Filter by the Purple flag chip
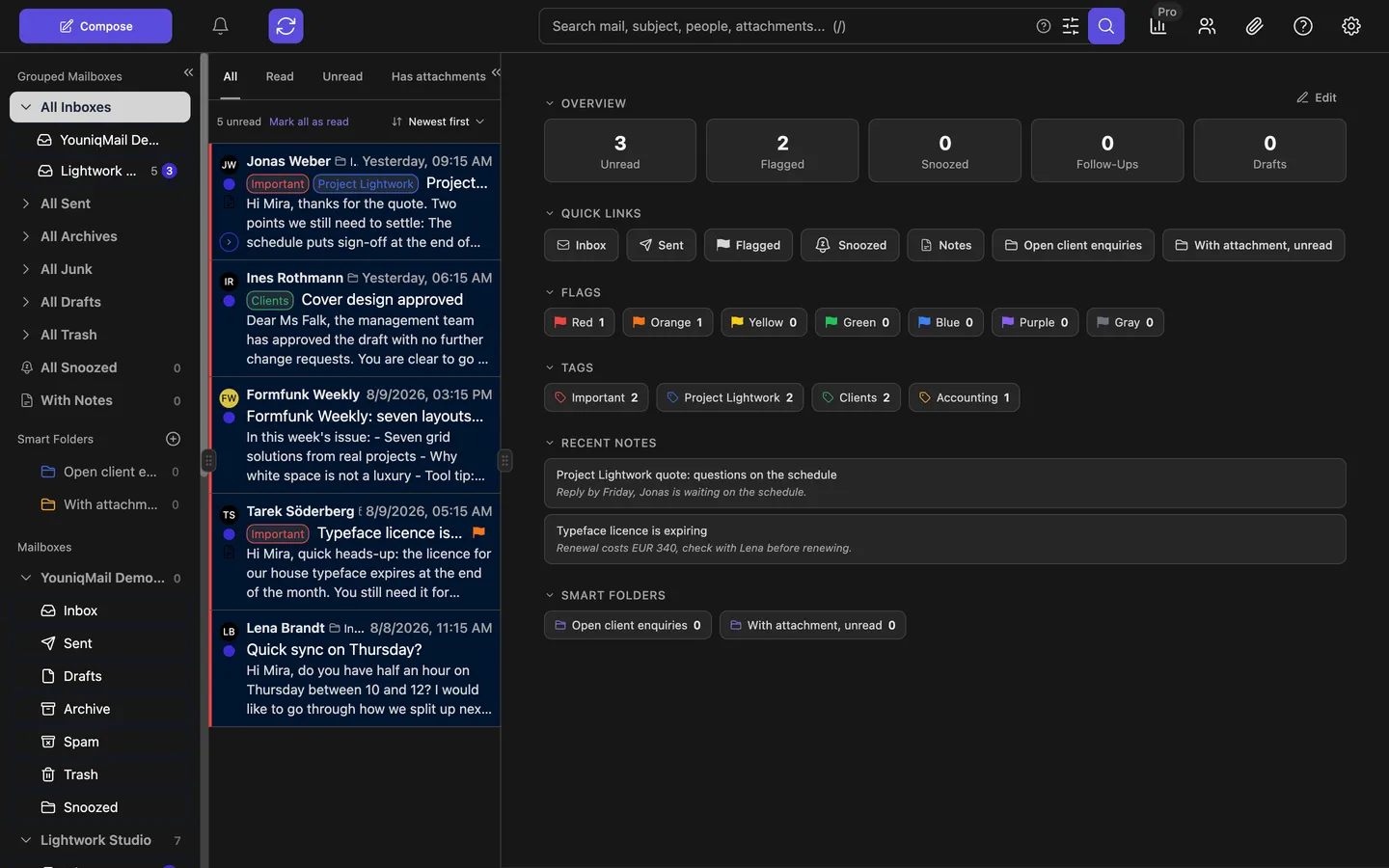Screen dimensions: 1389x868 pyautogui.click(x=1035, y=322)
